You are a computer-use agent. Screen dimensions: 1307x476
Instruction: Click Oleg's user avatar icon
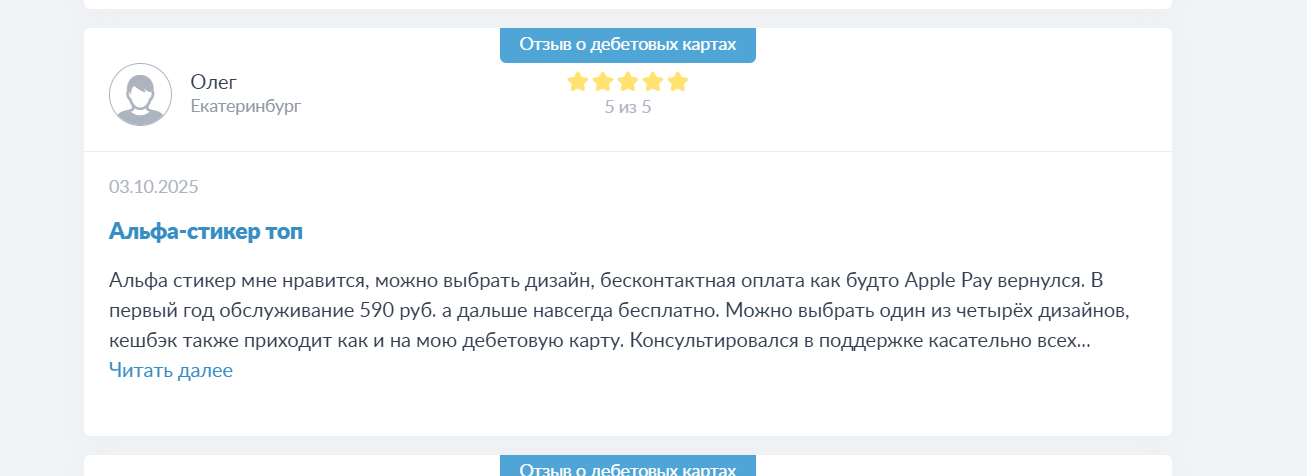[x=140, y=94]
